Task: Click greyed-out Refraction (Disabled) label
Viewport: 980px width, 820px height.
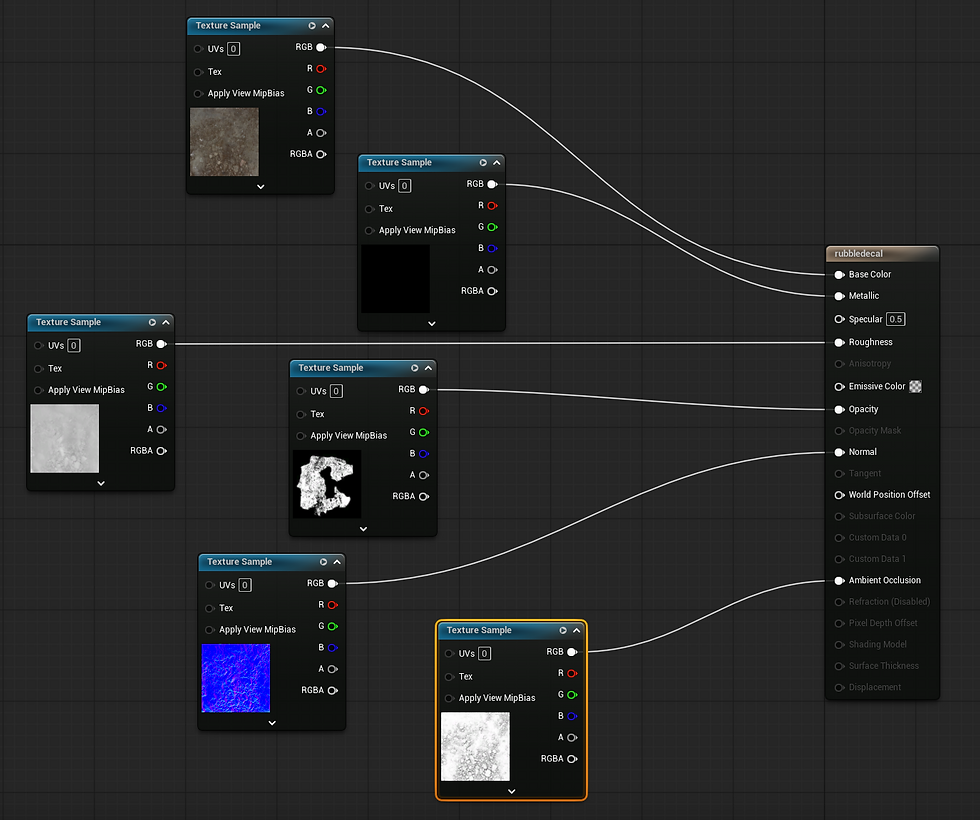Action: [889, 602]
